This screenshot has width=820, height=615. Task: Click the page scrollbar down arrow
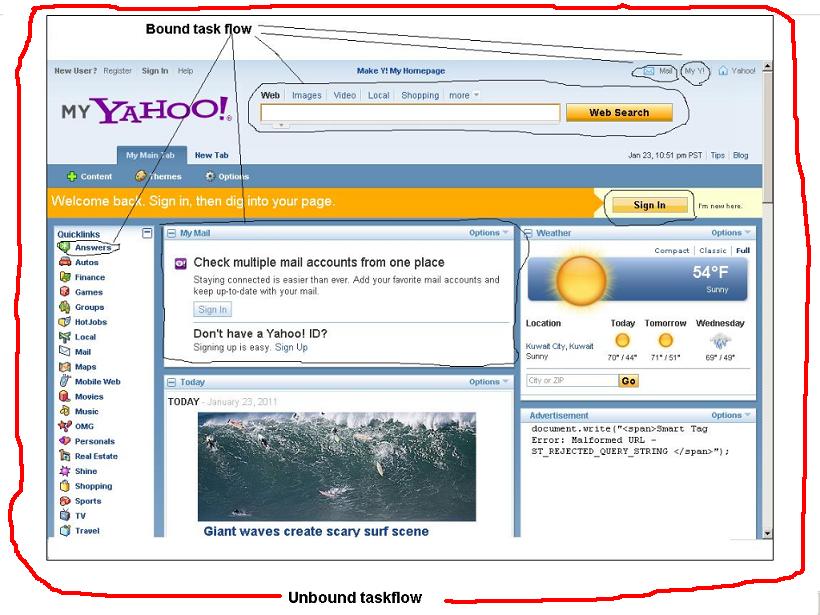[x=767, y=533]
